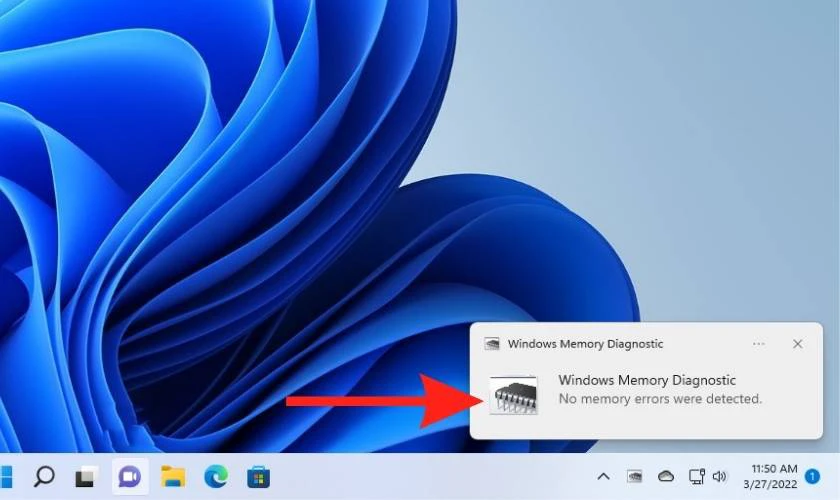Open notification options via three-dot menu
The width and height of the screenshot is (840, 500).
click(x=759, y=344)
